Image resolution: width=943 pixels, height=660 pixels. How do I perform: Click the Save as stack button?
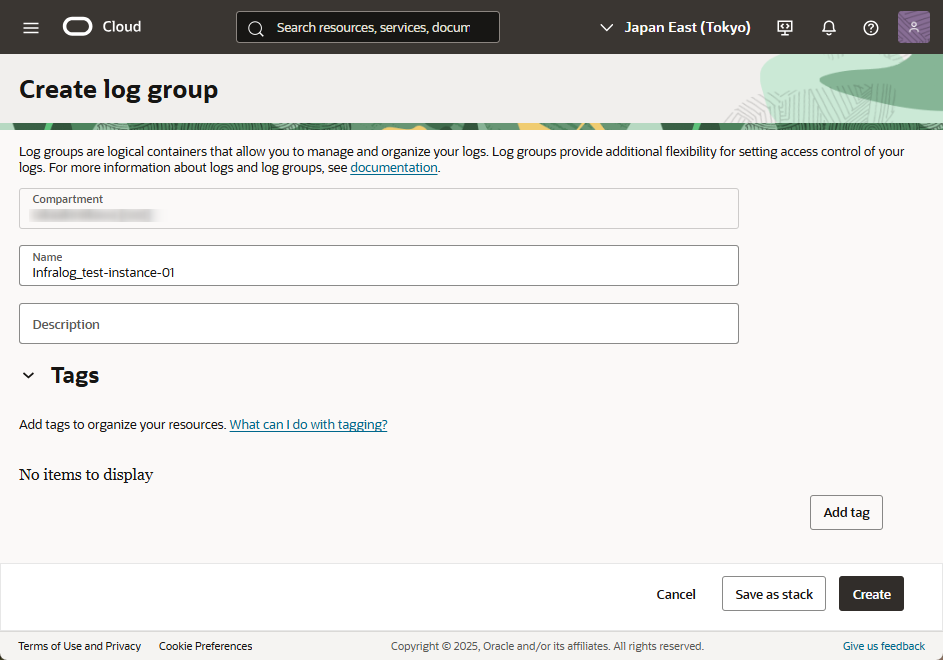(x=774, y=594)
